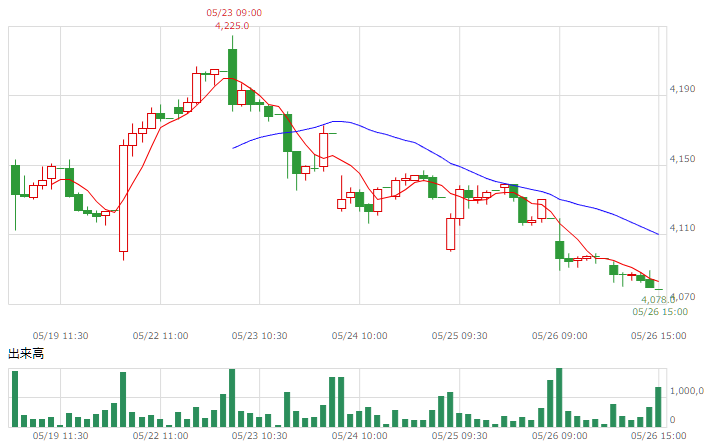Click 05/23 10:30 under the price chart

pos(260,336)
